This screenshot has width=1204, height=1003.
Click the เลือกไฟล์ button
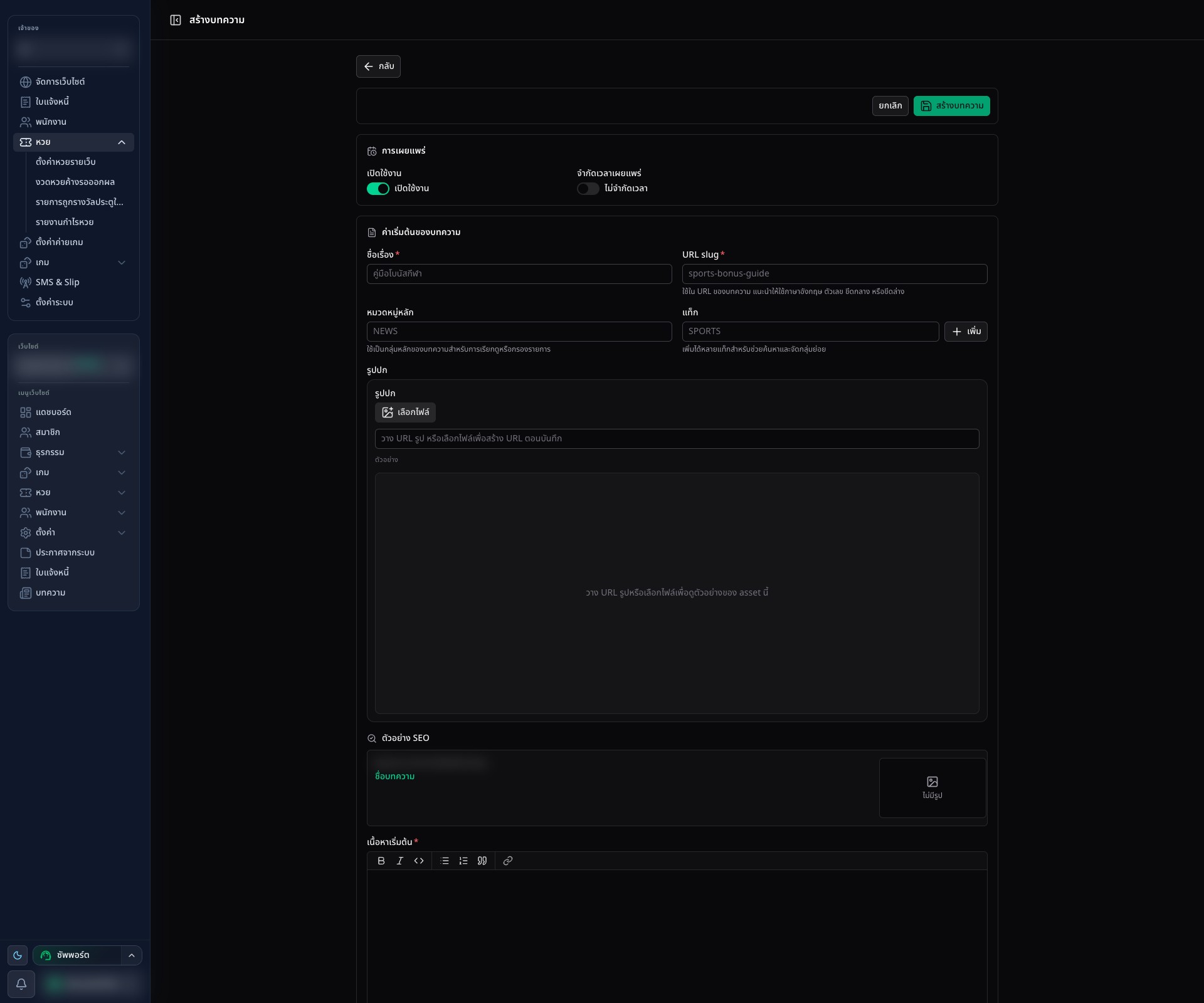(x=405, y=412)
